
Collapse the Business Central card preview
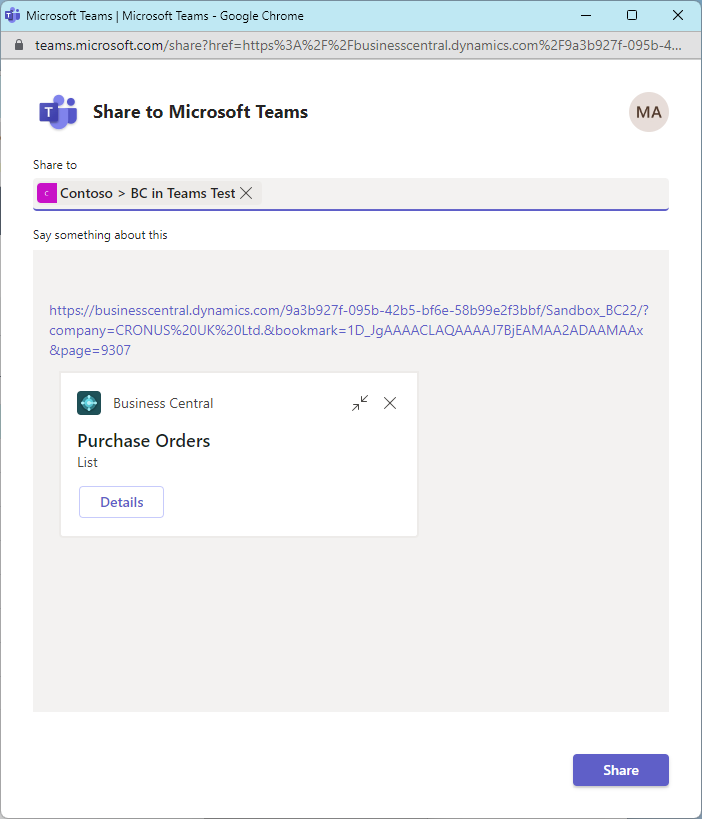[x=360, y=403]
